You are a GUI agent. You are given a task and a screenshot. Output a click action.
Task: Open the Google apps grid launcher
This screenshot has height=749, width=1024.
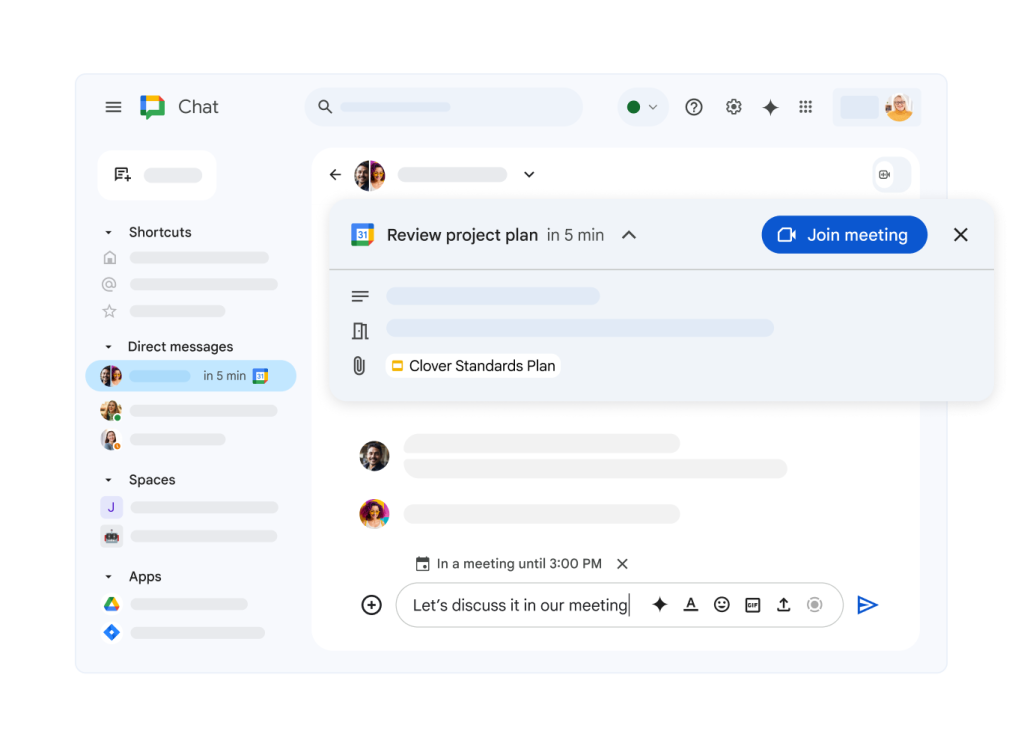pos(805,107)
